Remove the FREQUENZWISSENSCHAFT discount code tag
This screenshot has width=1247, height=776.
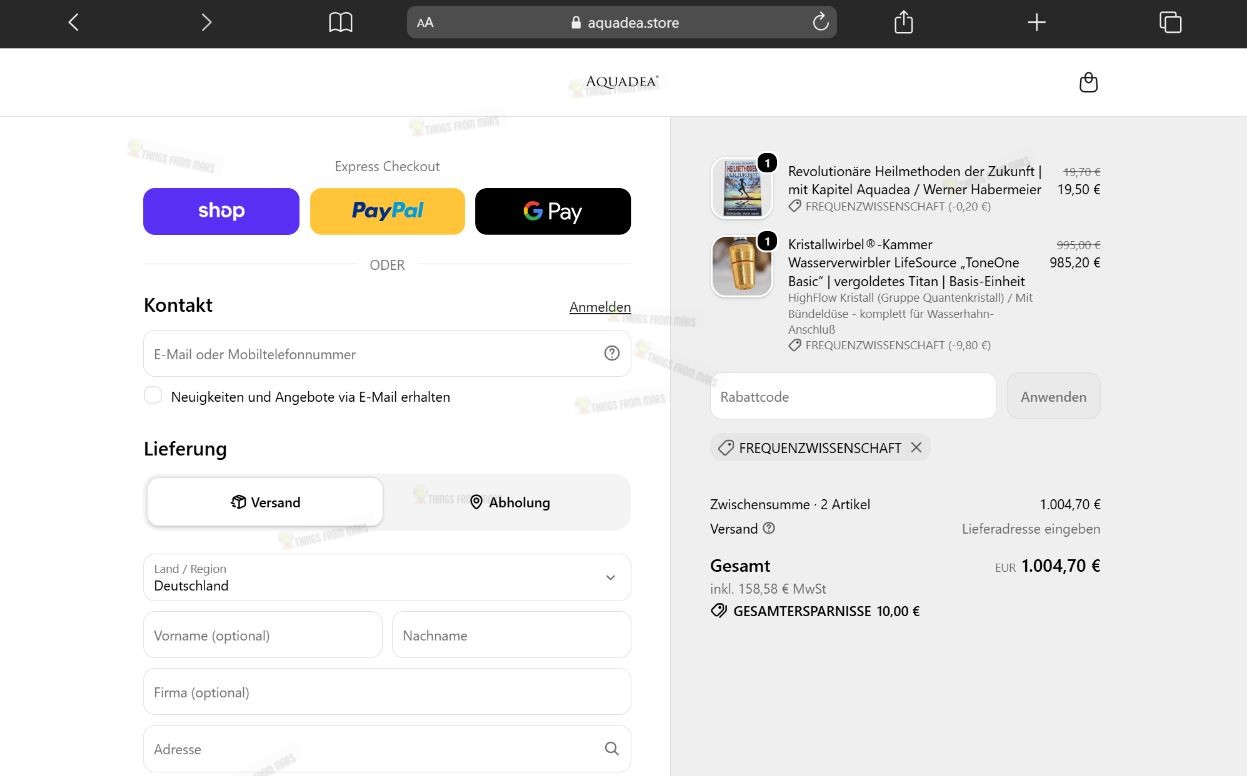click(x=916, y=447)
